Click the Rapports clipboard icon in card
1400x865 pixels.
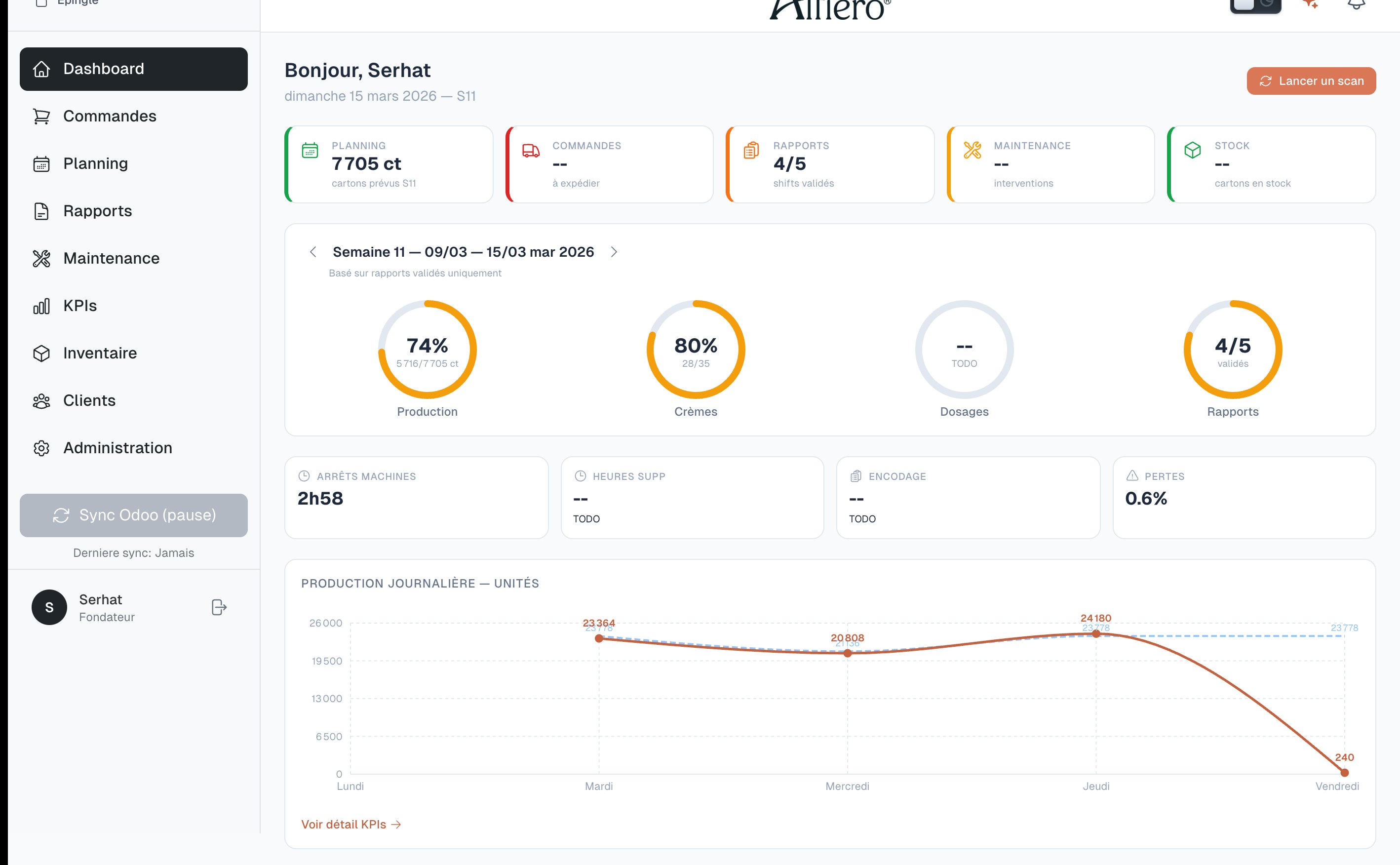pos(751,151)
